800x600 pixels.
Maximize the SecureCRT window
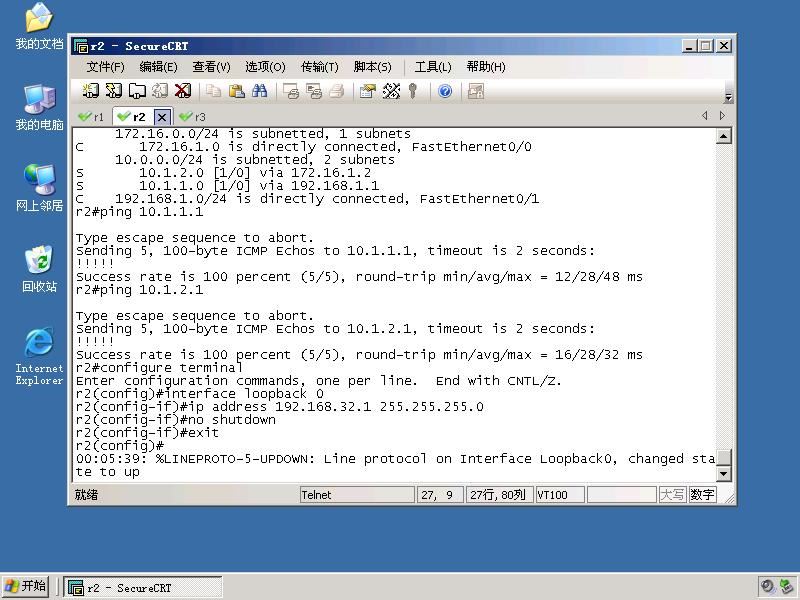pyautogui.click(x=706, y=46)
